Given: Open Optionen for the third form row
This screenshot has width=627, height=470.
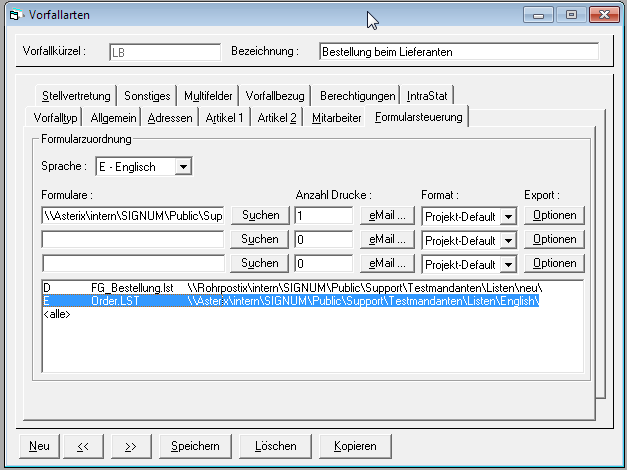Looking at the screenshot, I should point(554,263).
